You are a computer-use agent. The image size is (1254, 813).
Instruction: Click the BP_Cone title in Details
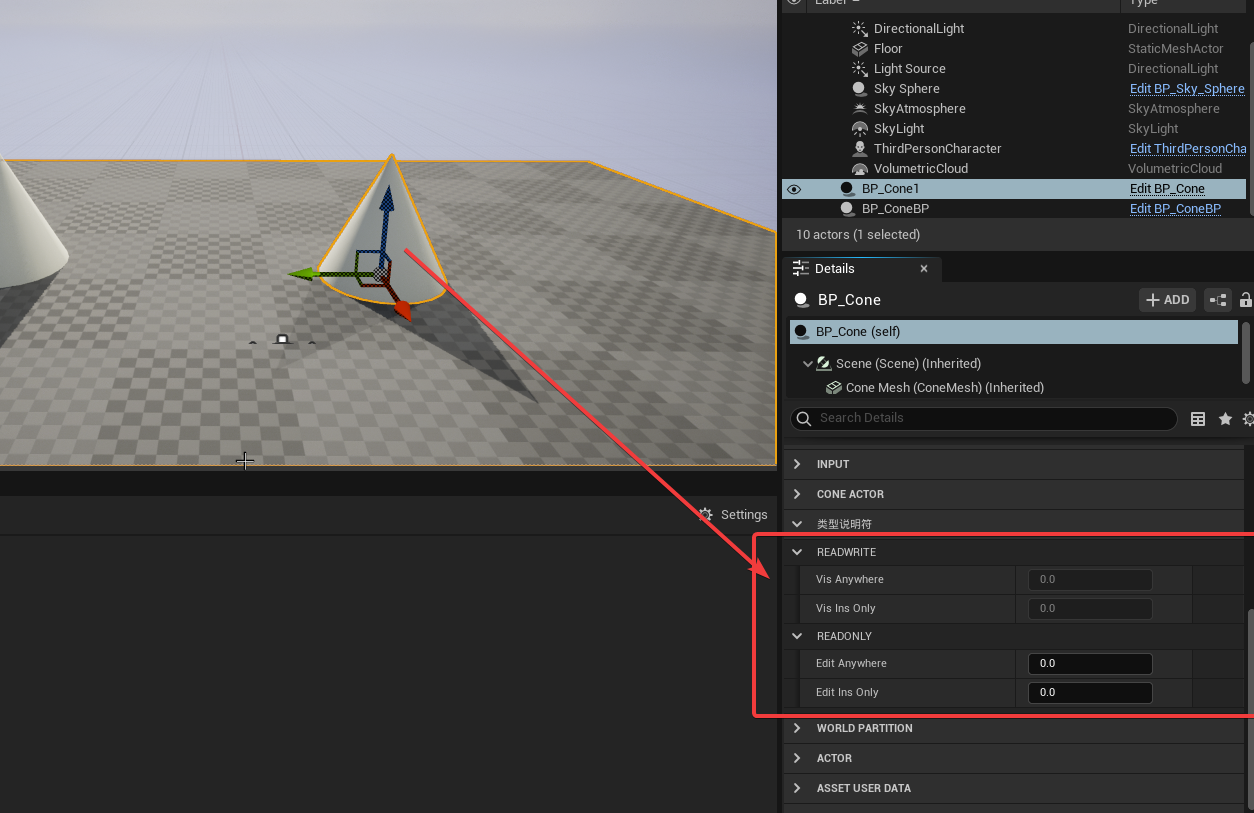pyautogui.click(x=849, y=300)
